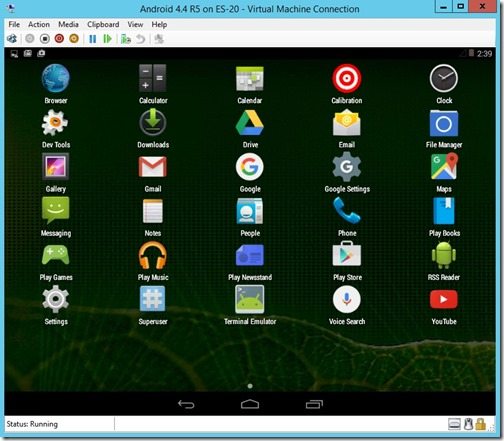The width and height of the screenshot is (504, 441).
Task: Launch the Calculator app
Action: pyautogui.click(x=153, y=78)
